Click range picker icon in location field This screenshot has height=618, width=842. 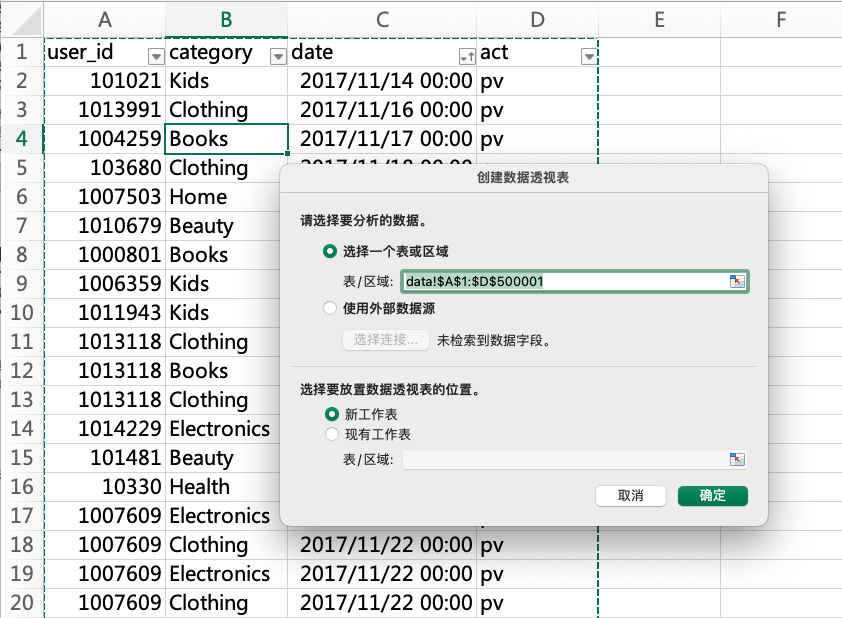click(x=737, y=459)
